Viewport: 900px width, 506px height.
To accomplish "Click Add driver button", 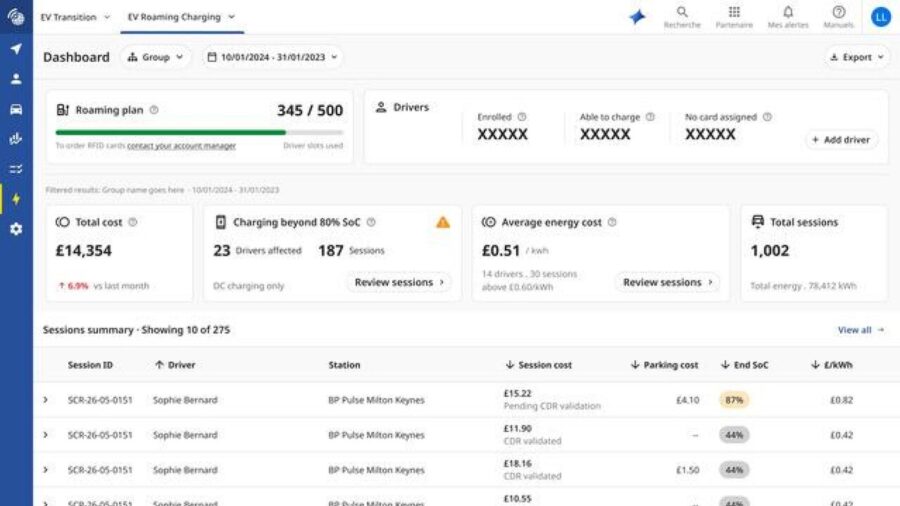I will [841, 139].
